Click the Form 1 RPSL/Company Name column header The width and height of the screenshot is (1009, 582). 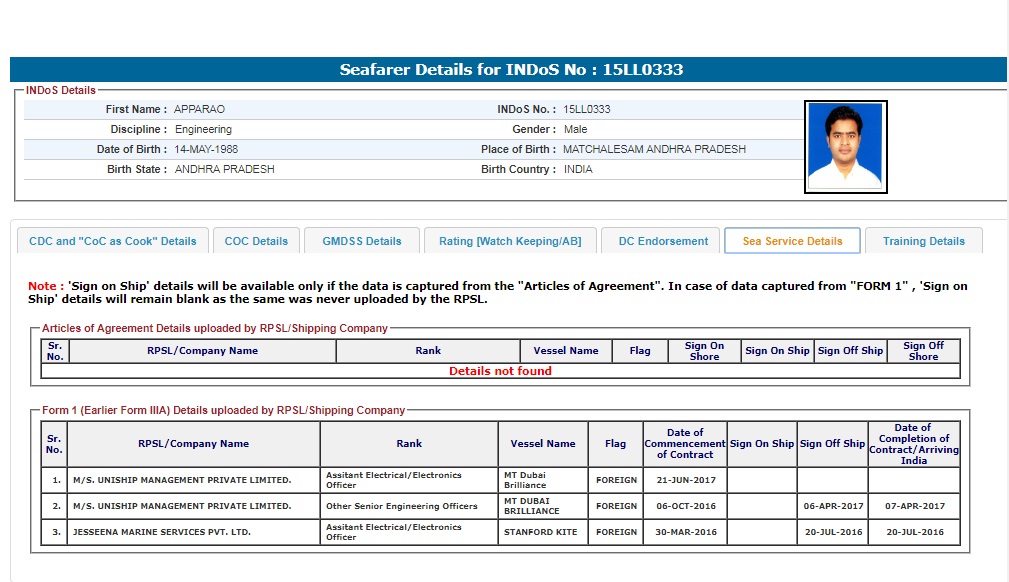(x=193, y=443)
